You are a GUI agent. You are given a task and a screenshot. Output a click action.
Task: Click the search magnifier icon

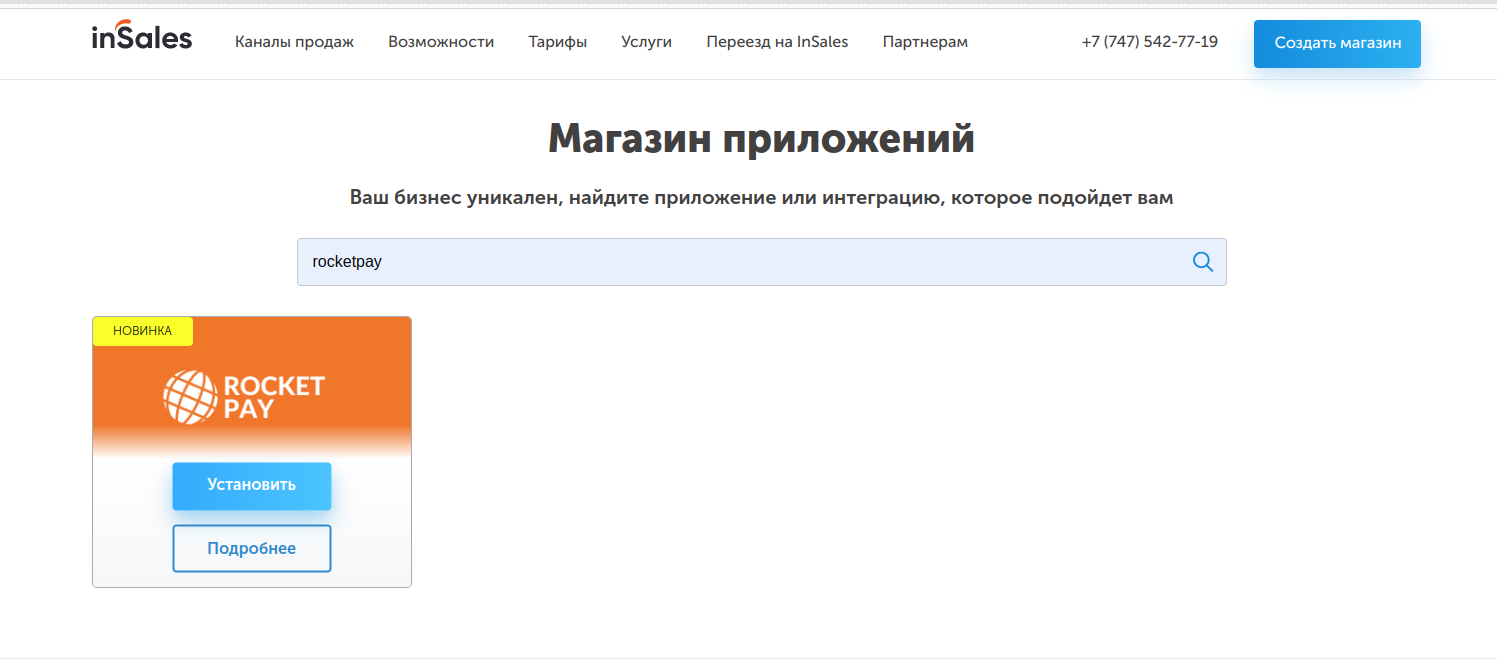(x=1203, y=262)
